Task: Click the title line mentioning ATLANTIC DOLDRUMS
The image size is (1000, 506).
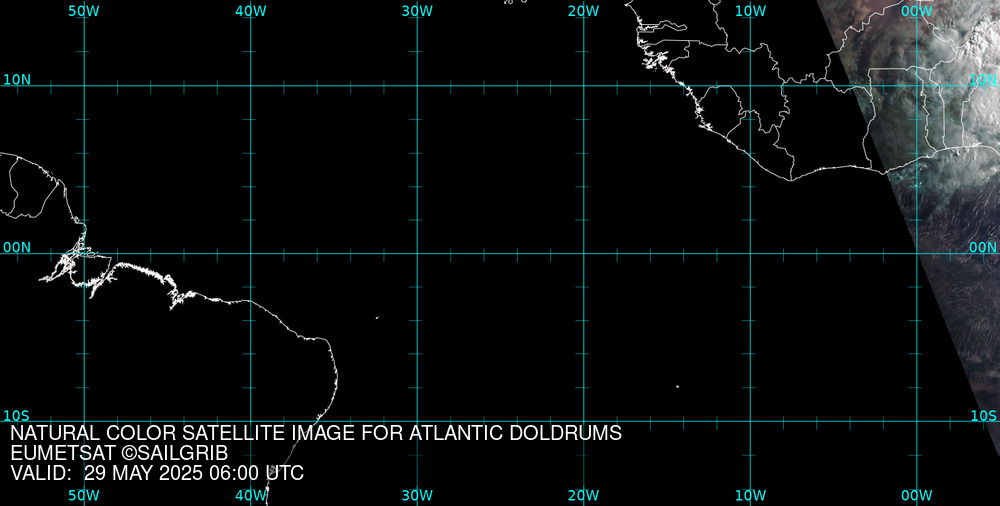Action: pos(316,433)
